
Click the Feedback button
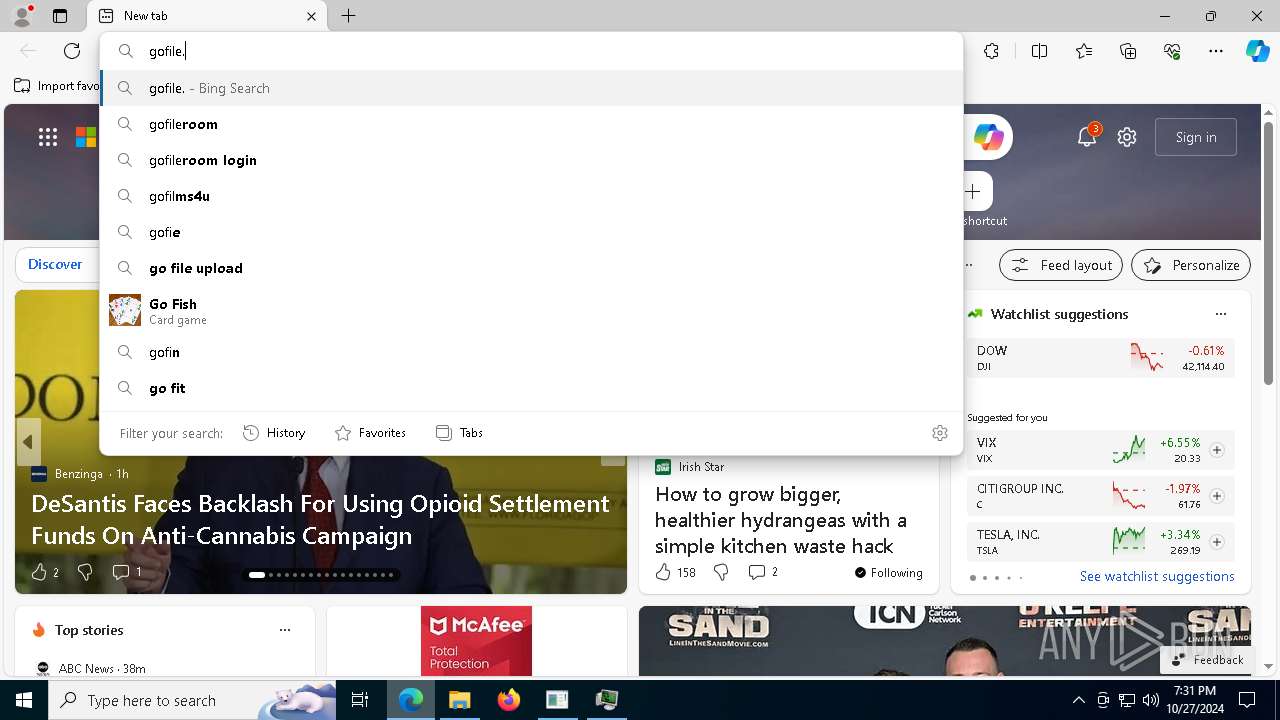pos(1207,660)
